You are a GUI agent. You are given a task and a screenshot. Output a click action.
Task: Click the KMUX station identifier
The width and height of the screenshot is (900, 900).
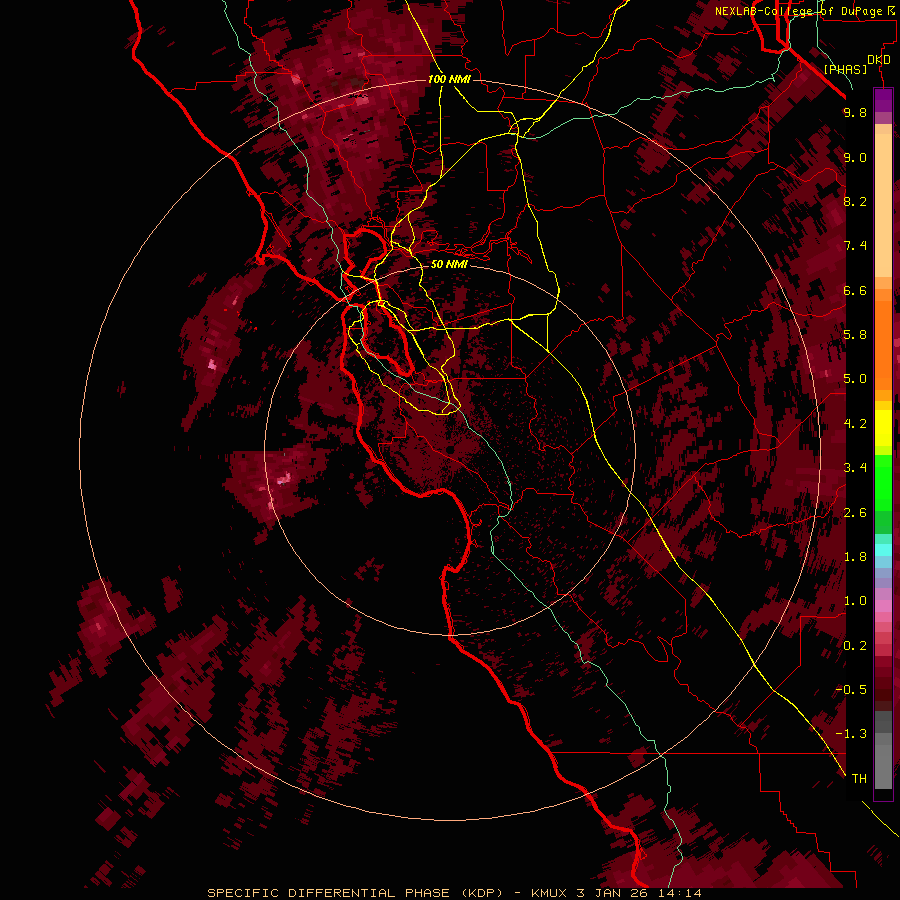(551, 893)
